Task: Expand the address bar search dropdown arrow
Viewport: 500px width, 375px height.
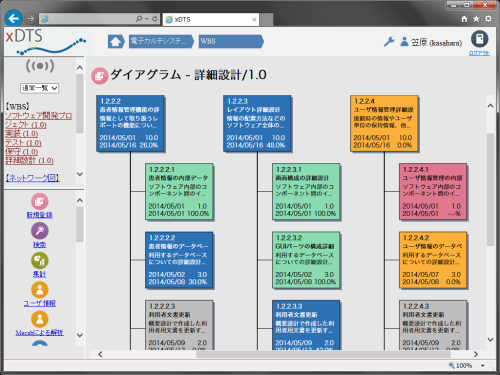Action: click(146, 19)
